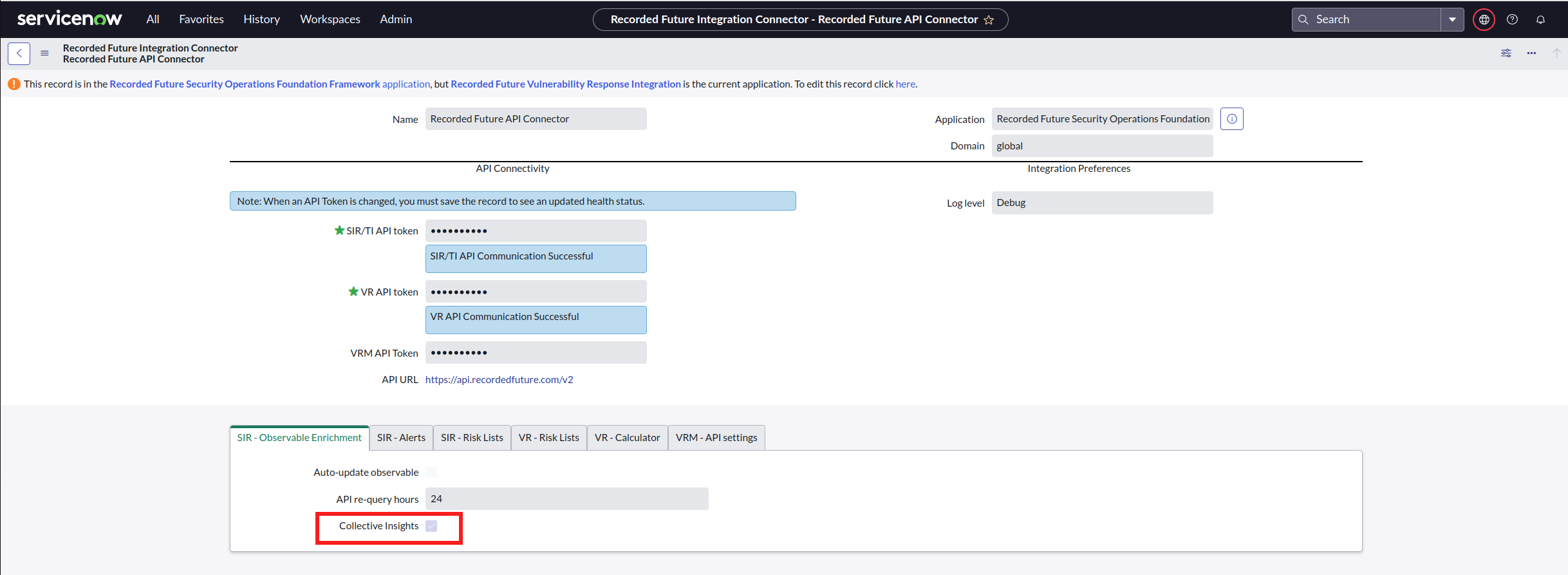Toggle the Auto-update observable checkbox
The image size is (1568, 575).
click(431, 473)
